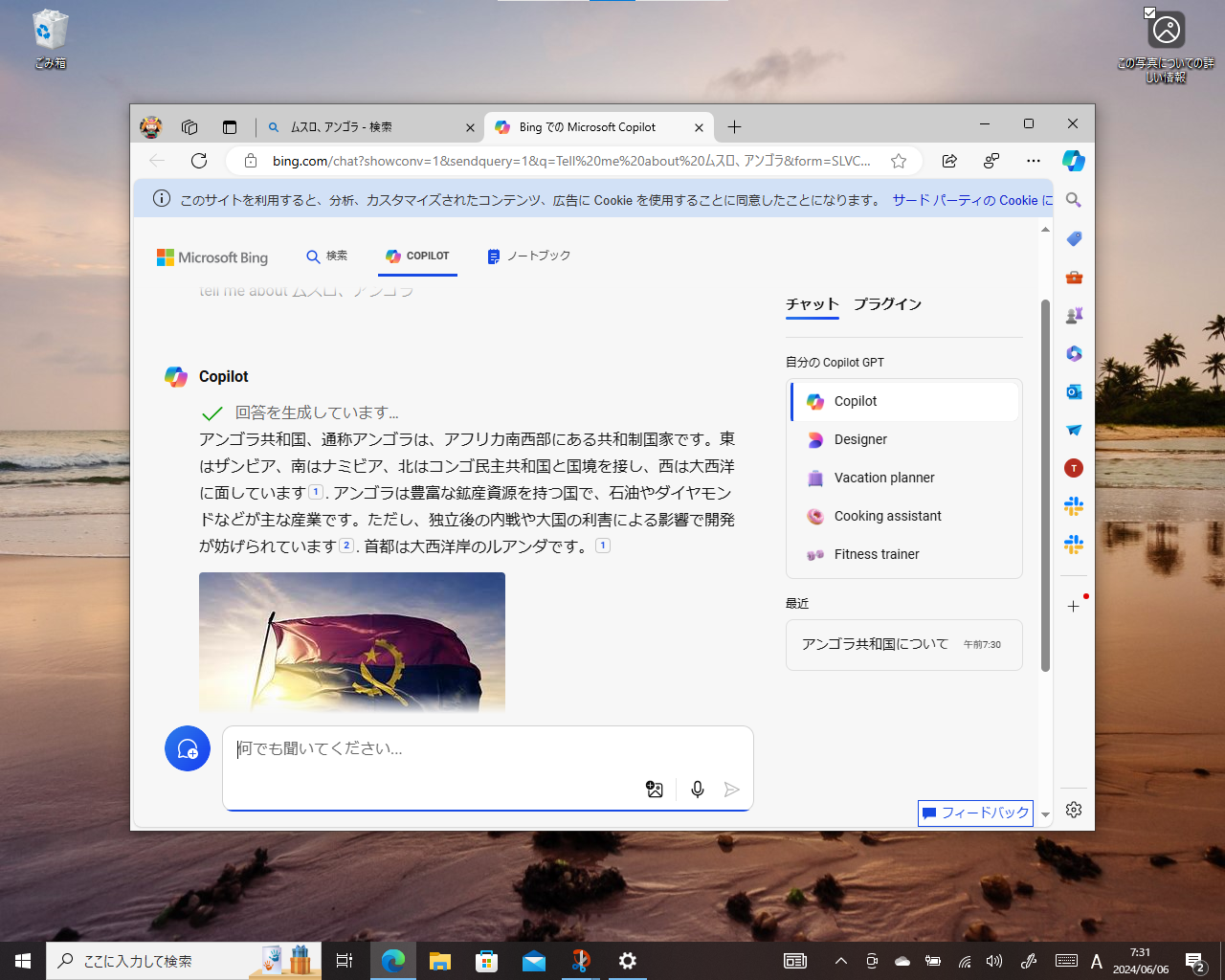Open the Shopping sidebar icon
Image resolution: width=1225 pixels, height=980 pixels.
point(1073,238)
